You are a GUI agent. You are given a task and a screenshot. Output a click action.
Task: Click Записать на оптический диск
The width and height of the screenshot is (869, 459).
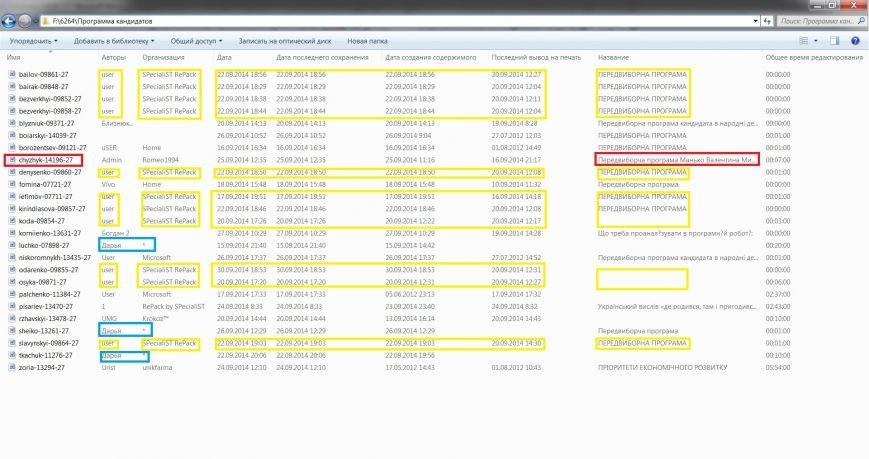[x=284, y=41]
